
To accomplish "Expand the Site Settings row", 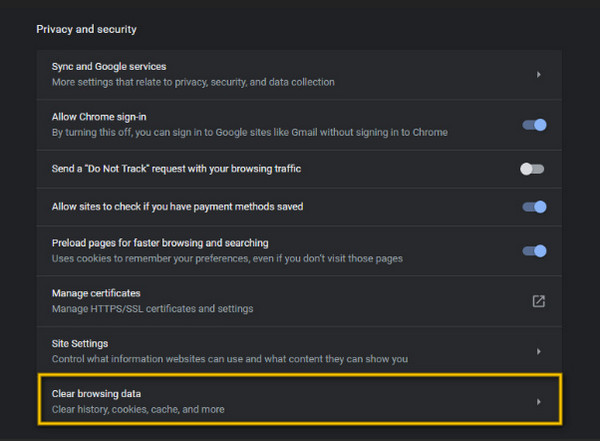I will pos(299,351).
